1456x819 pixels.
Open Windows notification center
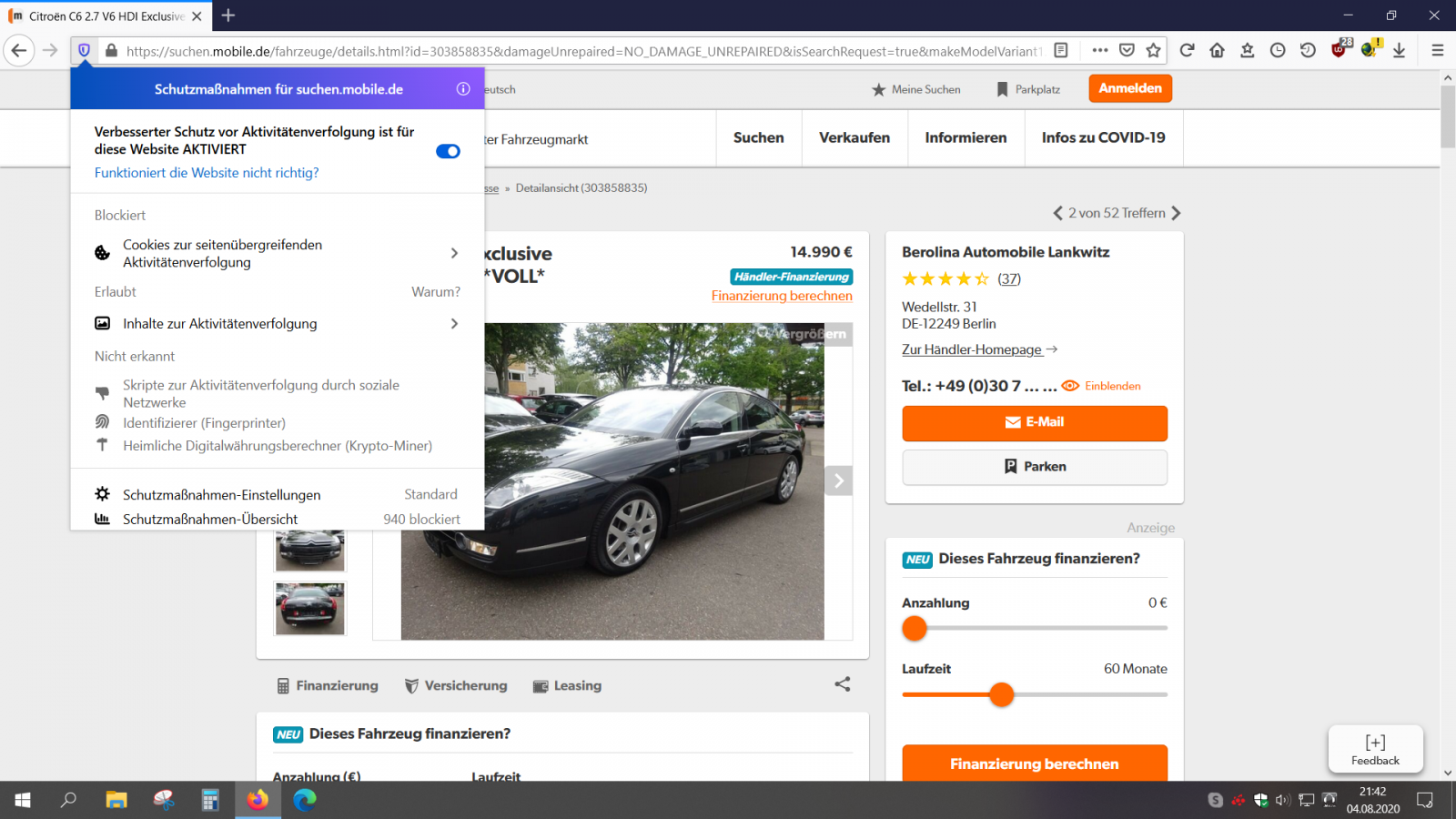tap(1425, 800)
